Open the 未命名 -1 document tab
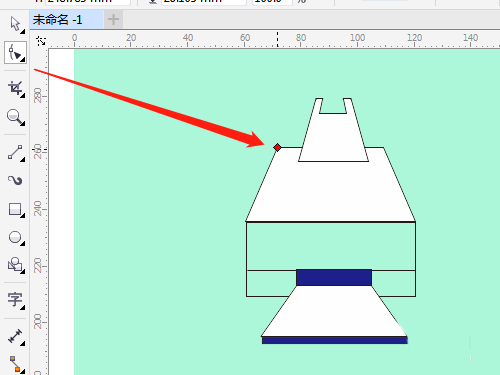 [67, 20]
